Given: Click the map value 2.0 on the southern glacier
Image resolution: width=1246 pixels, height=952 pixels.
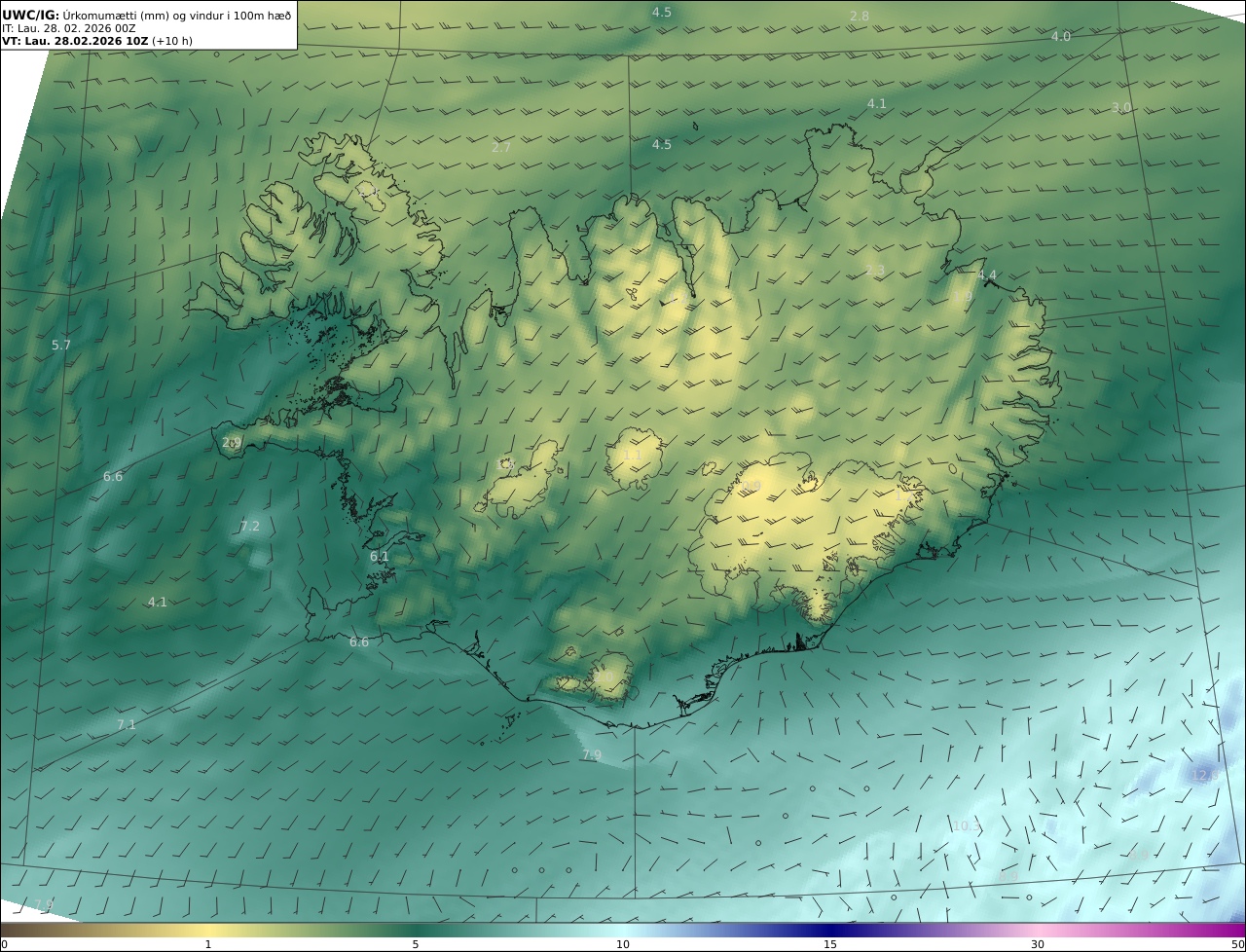Looking at the screenshot, I should pos(605,675).
